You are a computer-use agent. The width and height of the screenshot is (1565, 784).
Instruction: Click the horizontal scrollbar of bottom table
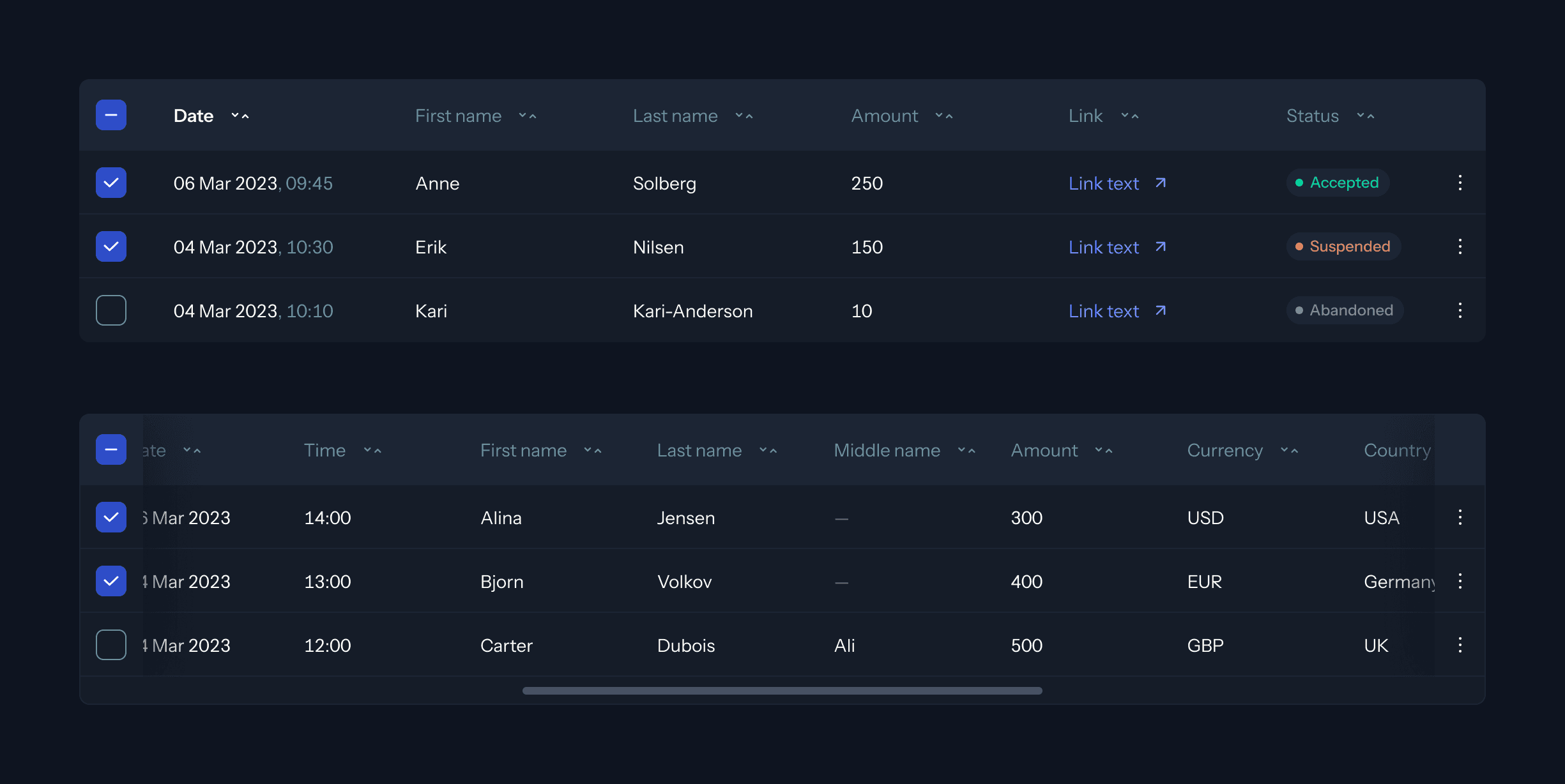782,691
